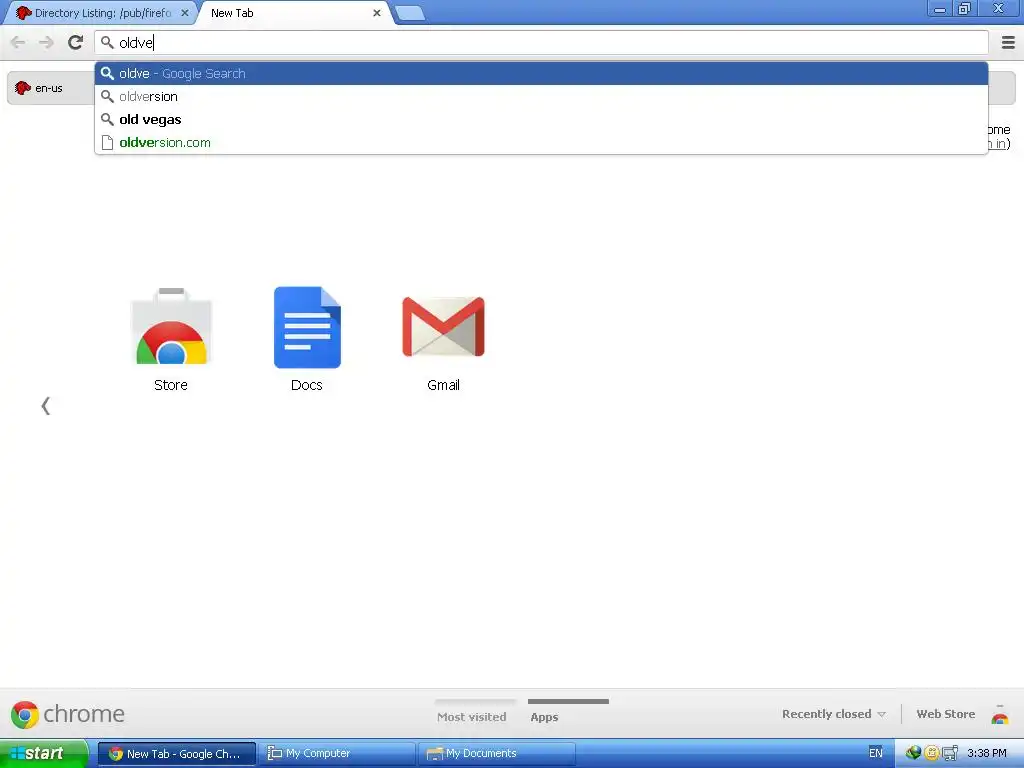This screenshot has width=1024, height=768.
Task: Open the Chrome hamburger menu
Action: click(1008, 43)
